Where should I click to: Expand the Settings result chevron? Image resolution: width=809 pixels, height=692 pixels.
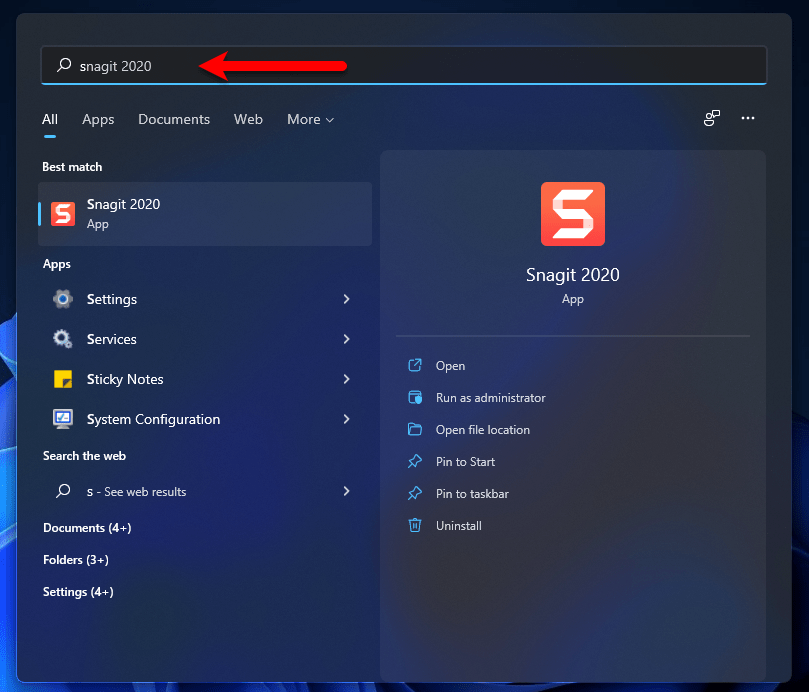347,299
